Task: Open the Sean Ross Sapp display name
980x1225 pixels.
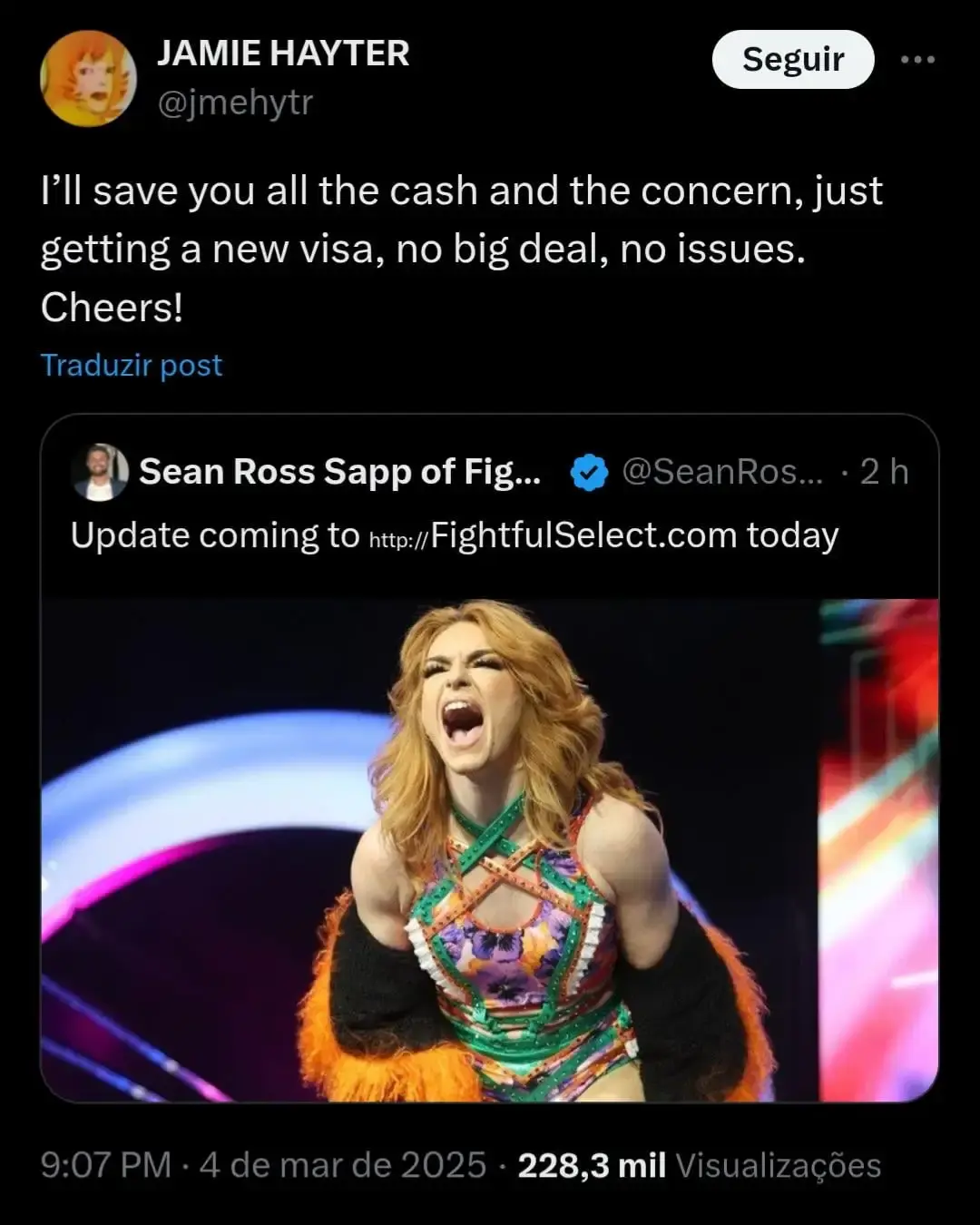Action: click(x=340, y=472)
